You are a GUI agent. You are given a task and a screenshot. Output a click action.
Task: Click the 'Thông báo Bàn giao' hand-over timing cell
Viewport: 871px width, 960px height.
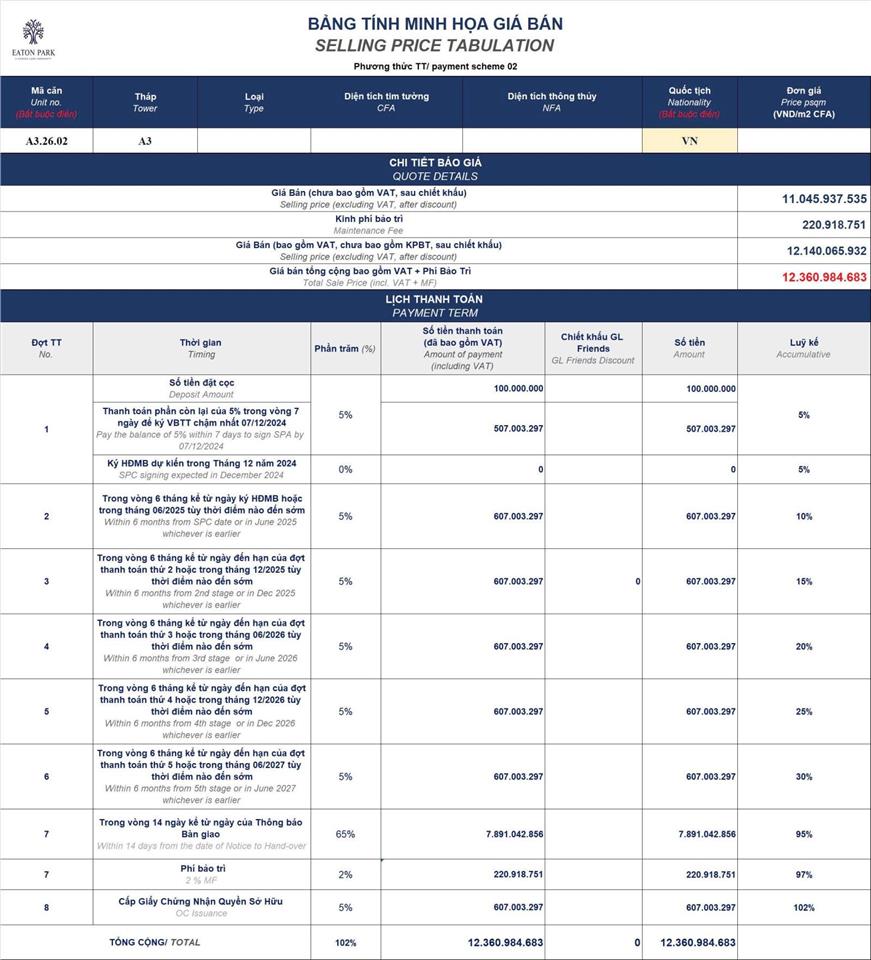tap(201, 834)
